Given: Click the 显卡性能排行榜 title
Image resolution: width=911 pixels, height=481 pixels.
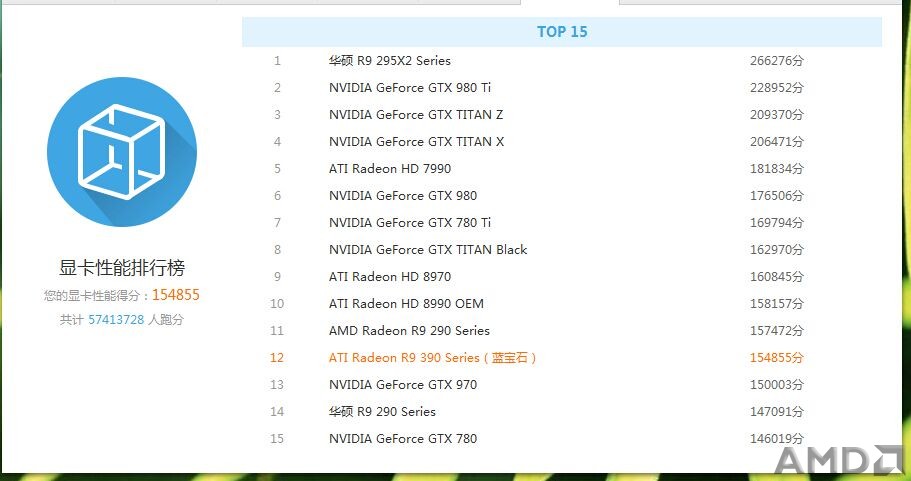Looking at the screenshot, I should (x=122, y=268).
